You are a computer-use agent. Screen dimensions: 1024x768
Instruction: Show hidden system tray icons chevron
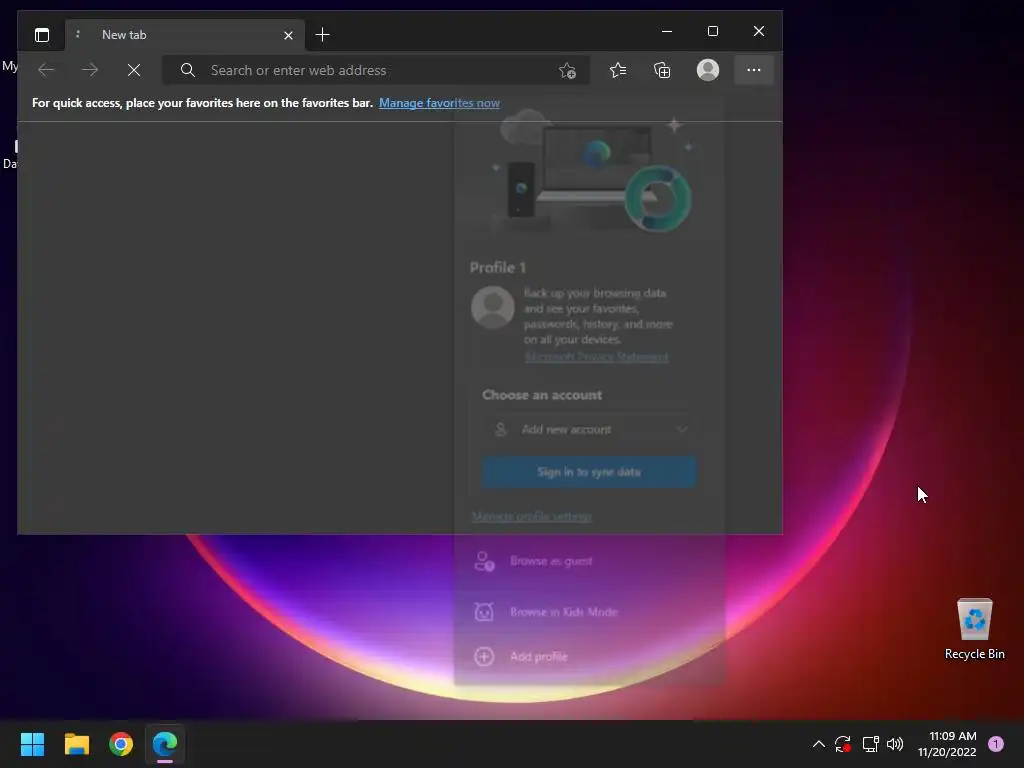point(818,744)
